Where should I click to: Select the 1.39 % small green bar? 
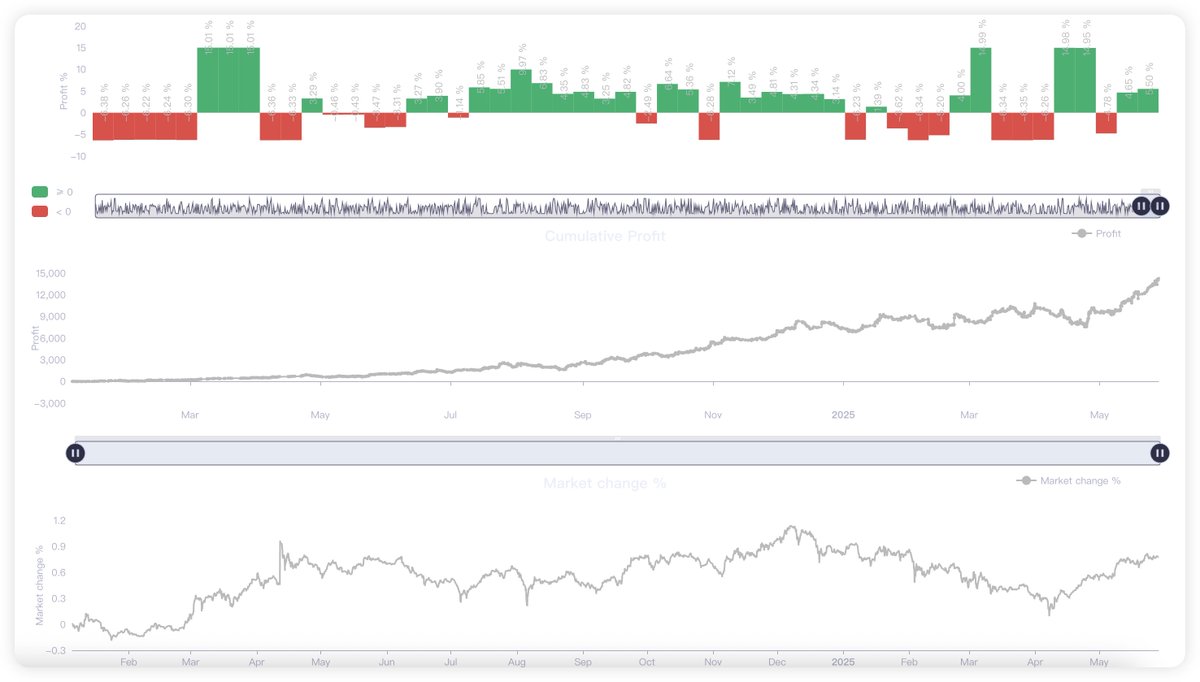[x=876, y=109]
